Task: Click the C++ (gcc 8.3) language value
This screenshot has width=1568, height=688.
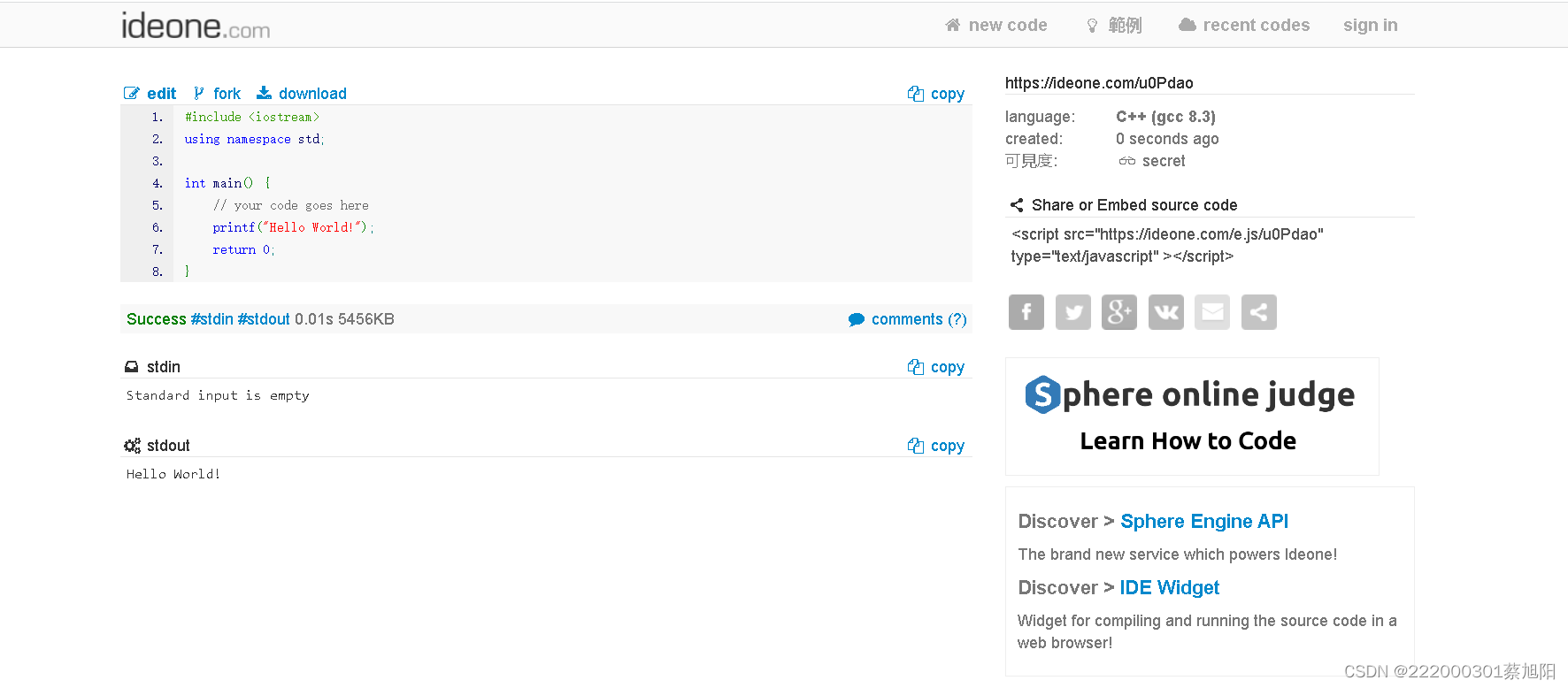Action: tap(1165, 117)
